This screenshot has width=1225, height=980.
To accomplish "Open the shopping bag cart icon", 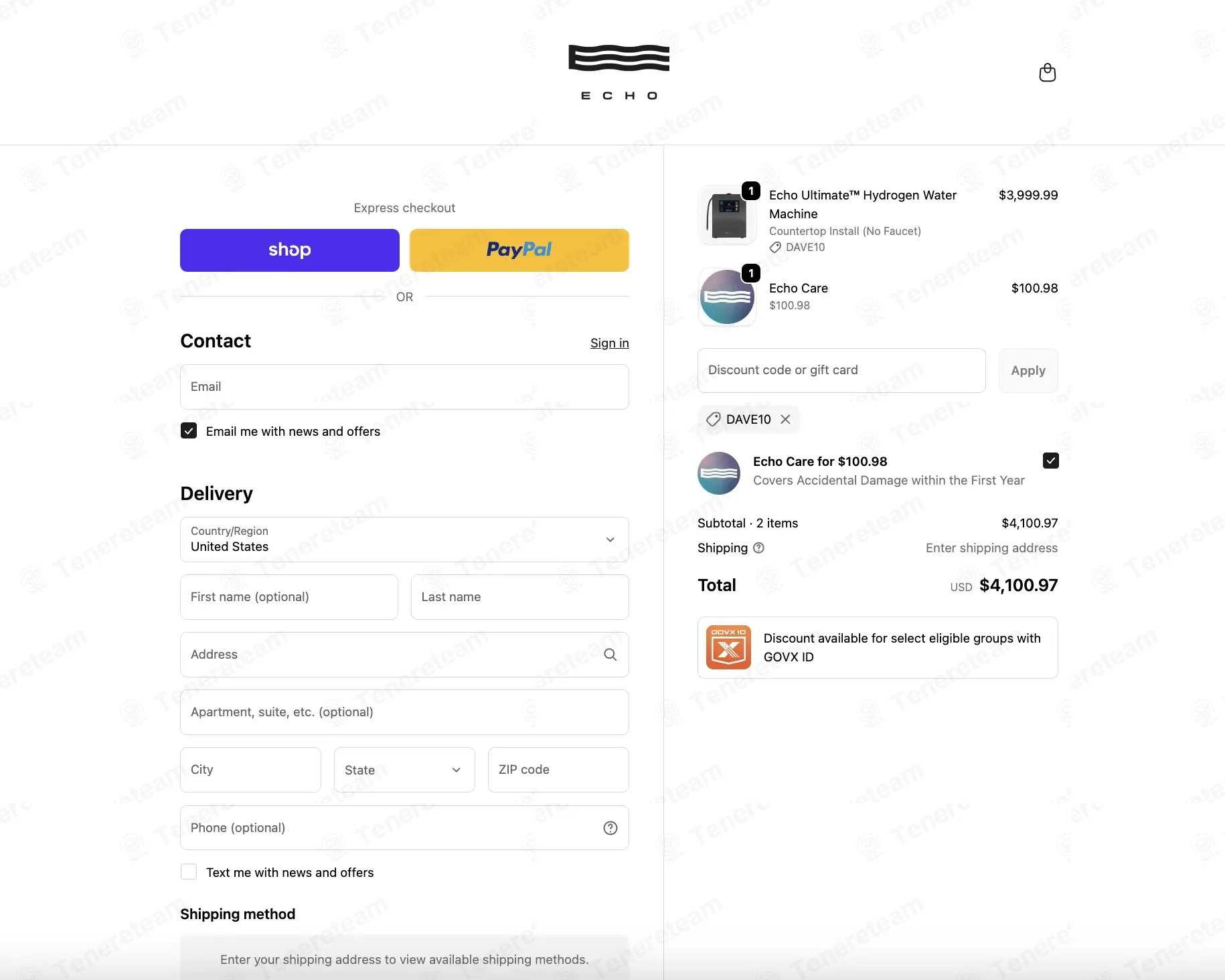I will tap(1047, 72).
